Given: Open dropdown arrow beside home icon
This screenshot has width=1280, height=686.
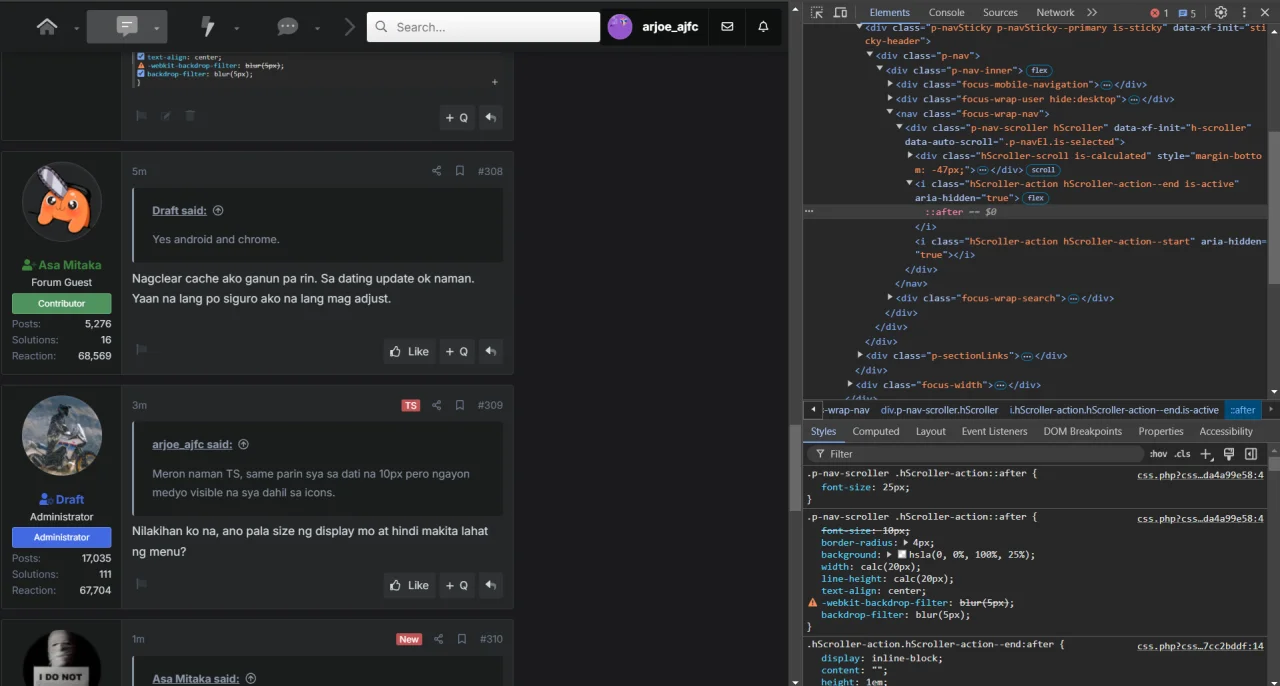Looking at the screenshot, I should coord(76,28).
